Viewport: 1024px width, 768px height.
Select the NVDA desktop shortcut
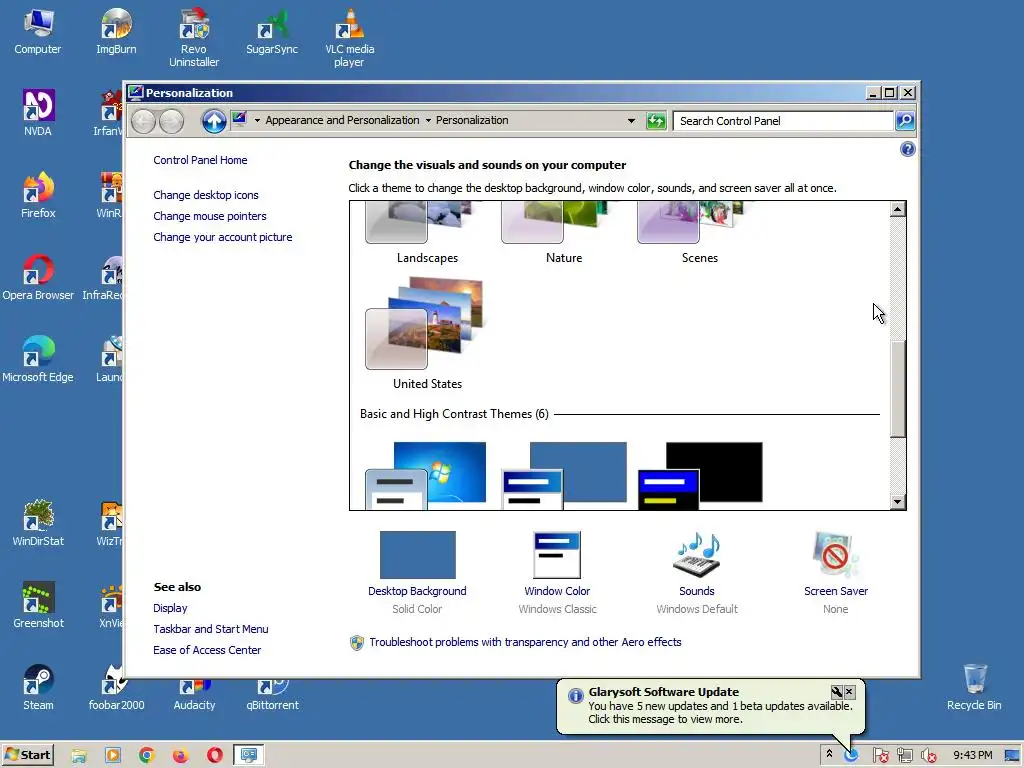tap(38, 113)
